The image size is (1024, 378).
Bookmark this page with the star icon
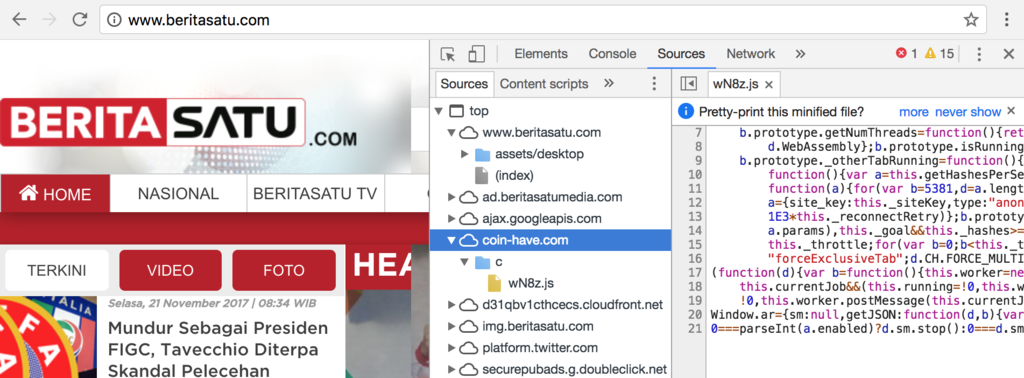[x=971, y=20]
